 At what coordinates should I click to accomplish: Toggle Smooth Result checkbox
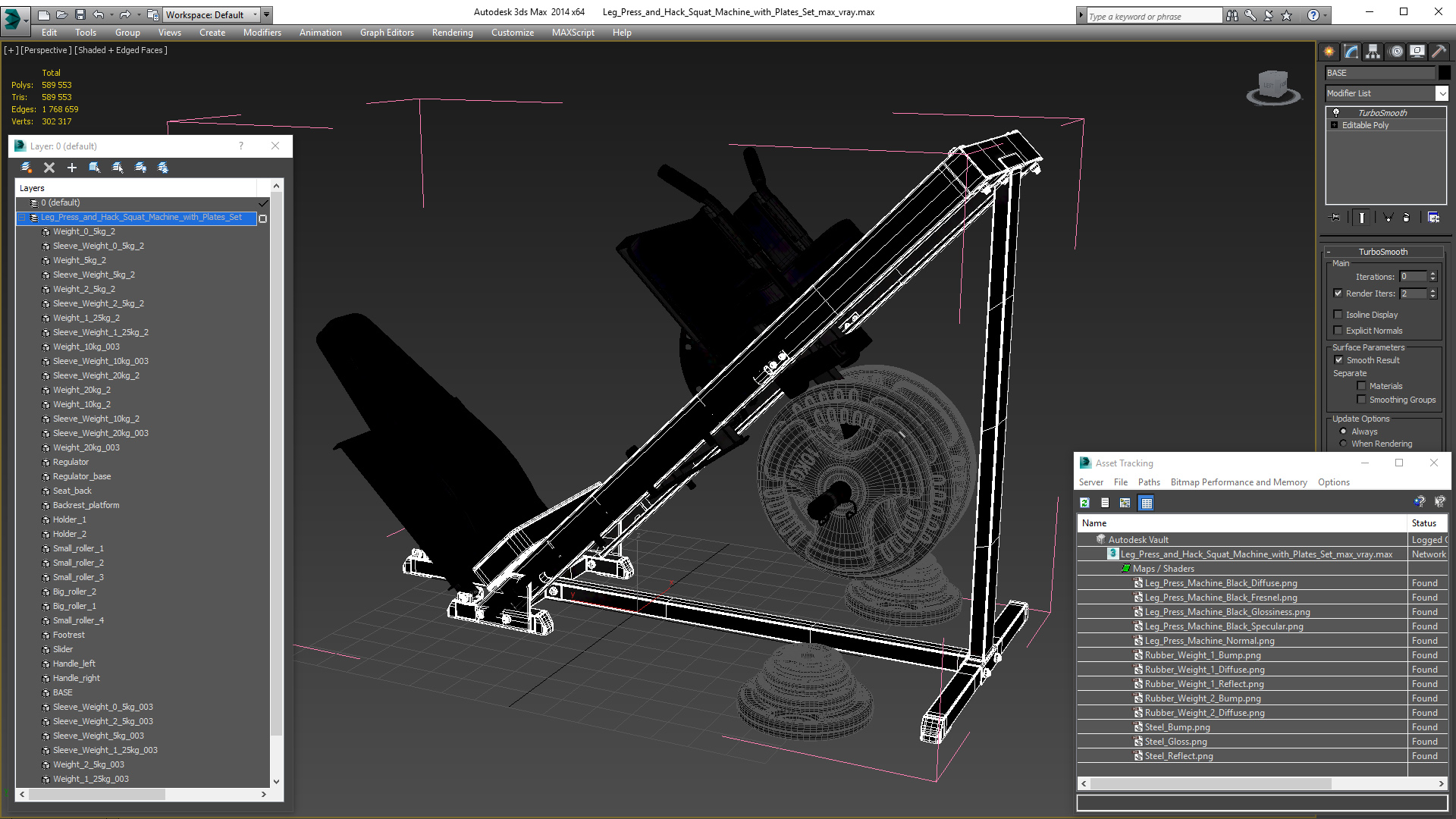[1338, 360]
